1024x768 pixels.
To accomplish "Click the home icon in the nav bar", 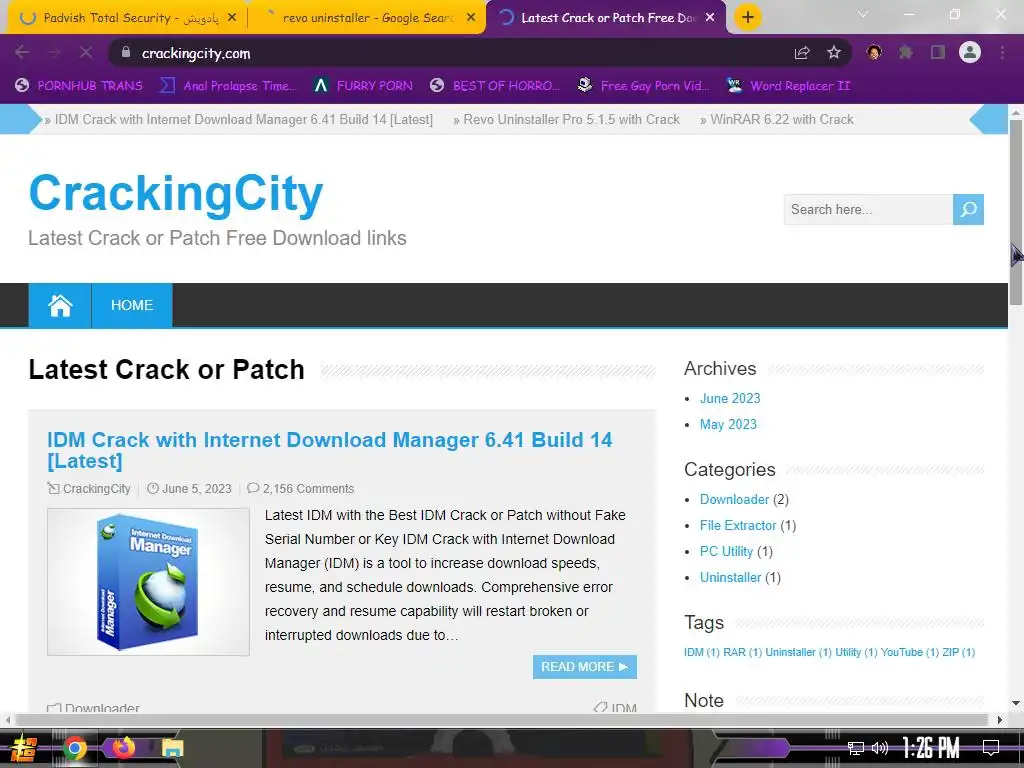I will [60, 305].
